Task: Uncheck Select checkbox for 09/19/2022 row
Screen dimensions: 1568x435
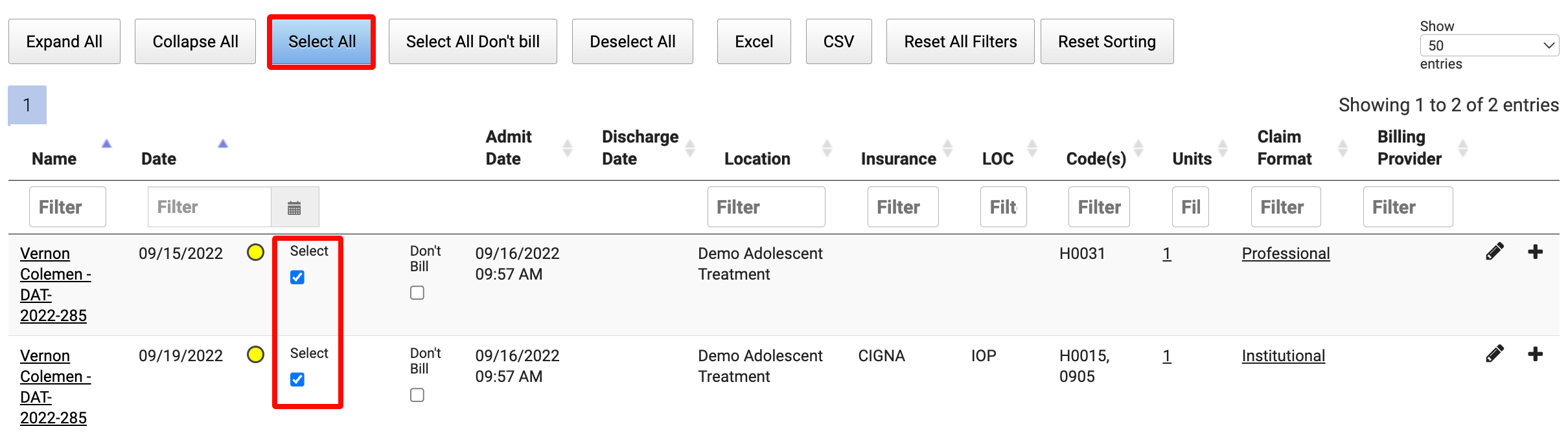Action: coord(297,380)
